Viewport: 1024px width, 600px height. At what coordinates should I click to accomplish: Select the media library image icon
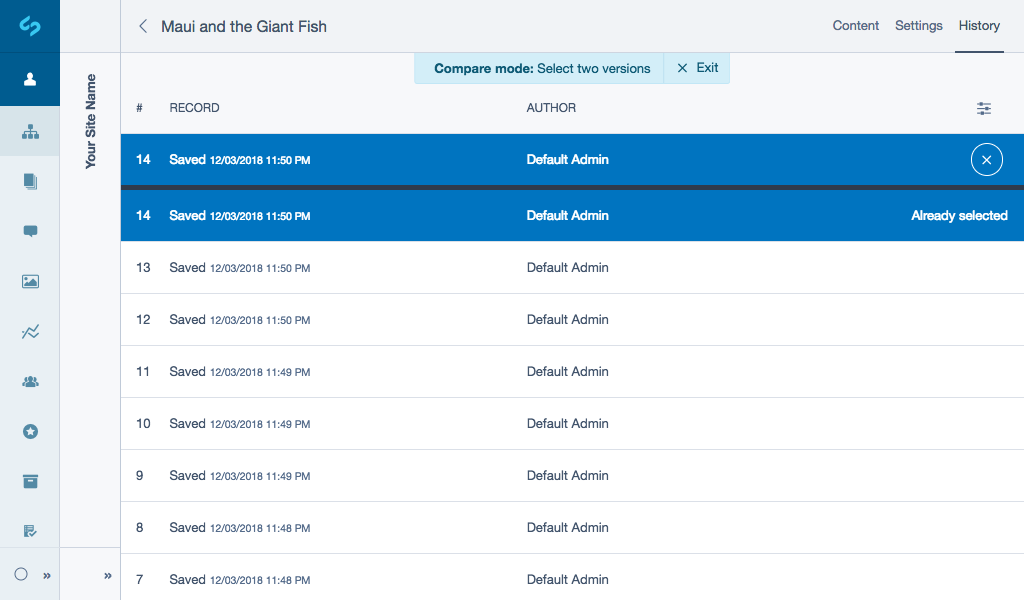(30, 281)
